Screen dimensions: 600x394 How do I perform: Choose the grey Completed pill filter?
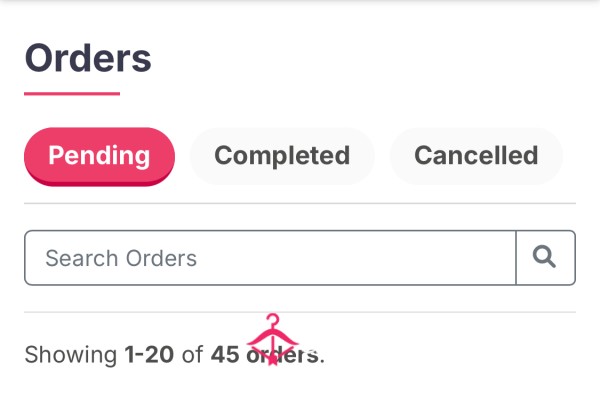pyautogui.click(x=282, y=156)
